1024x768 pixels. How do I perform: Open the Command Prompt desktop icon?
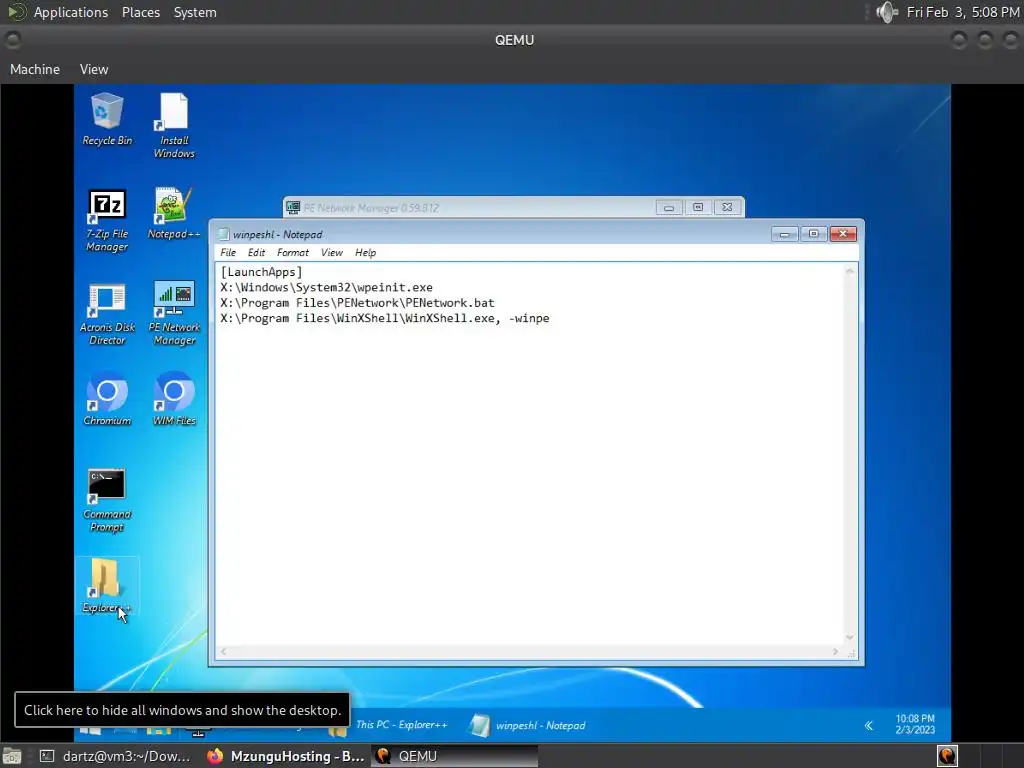pos(107,500)
